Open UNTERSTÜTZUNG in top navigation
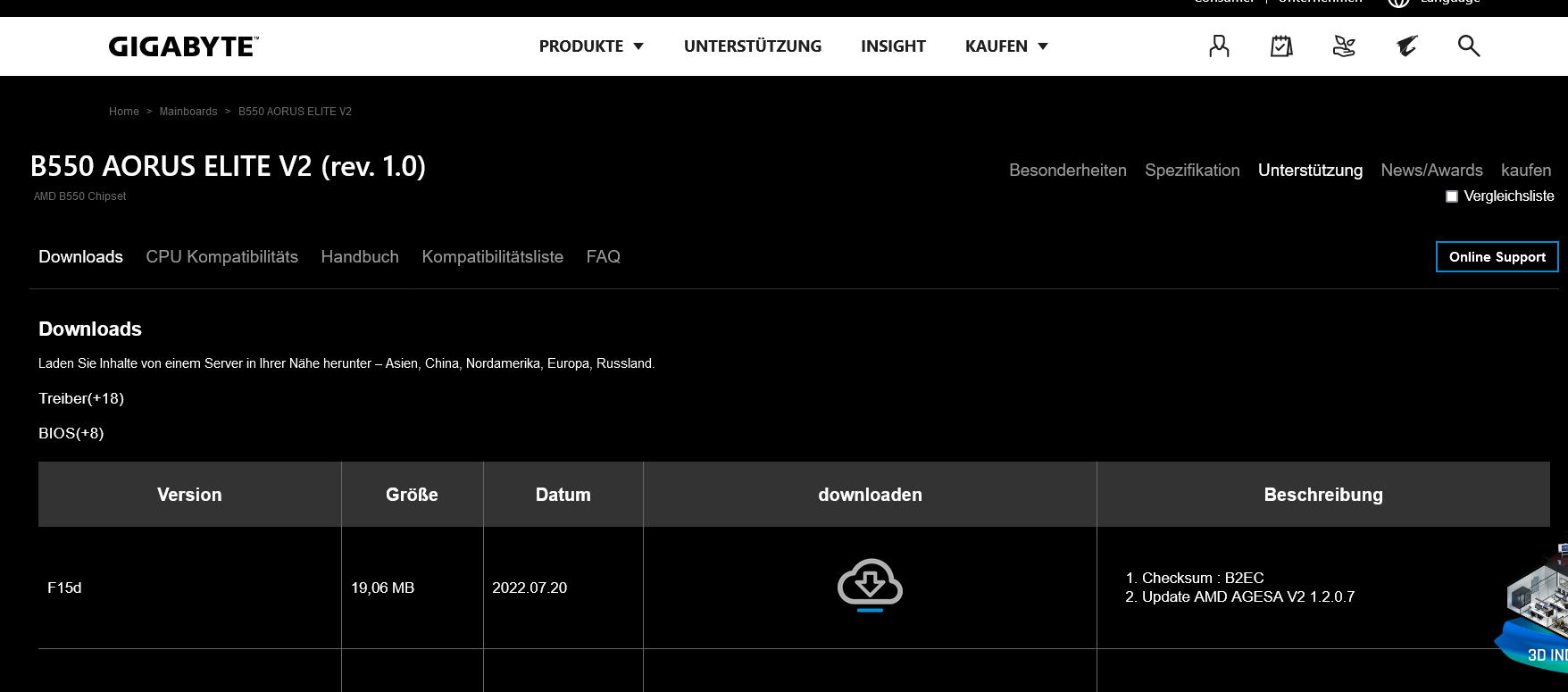 (753, 46)
